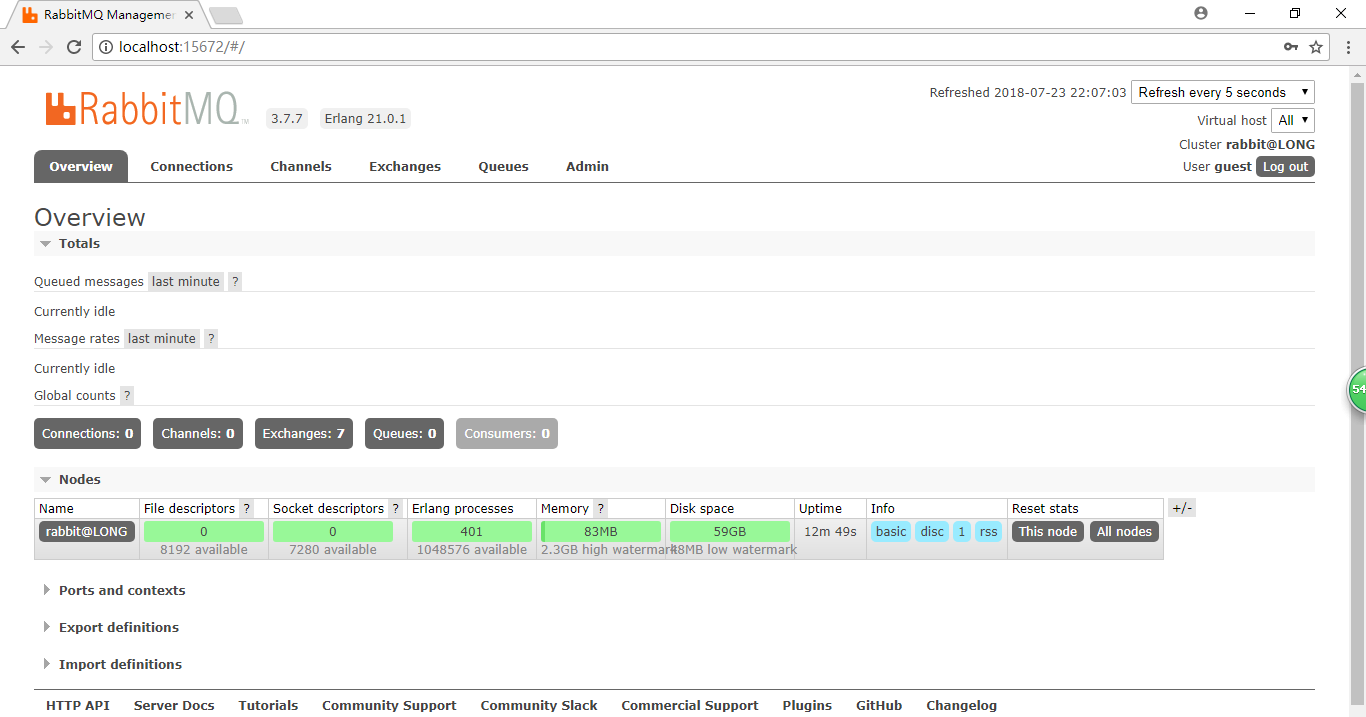This screenshot has height=717, width=1366.
Task: Click the Queues: 0 count button
Action: (x=405, y=434)
